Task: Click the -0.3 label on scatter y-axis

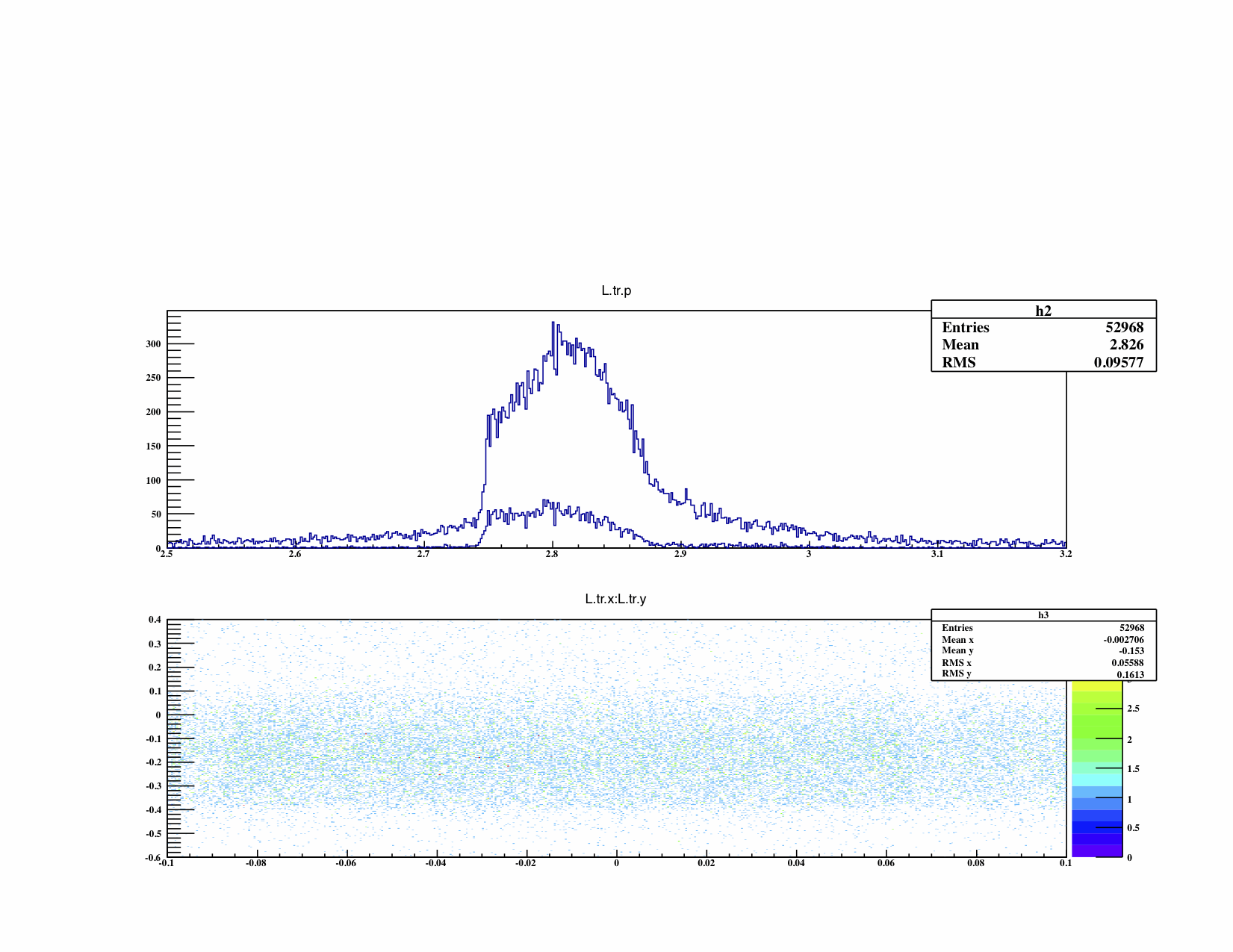Action: coord(153,786)
